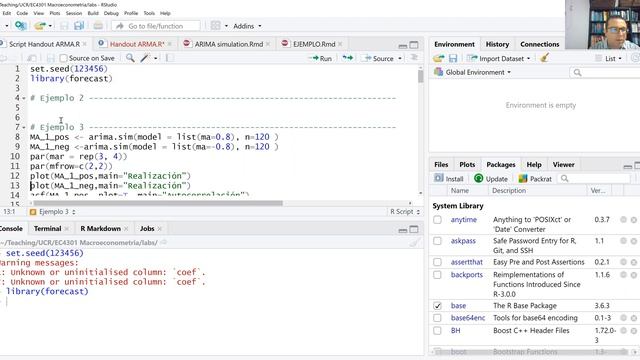
Task: Open Import Dataset dropdown
Action: [x=499, y=58]
